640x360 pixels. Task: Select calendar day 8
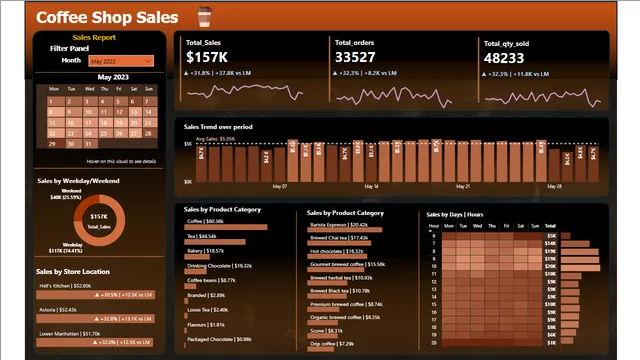click(56, 112)
